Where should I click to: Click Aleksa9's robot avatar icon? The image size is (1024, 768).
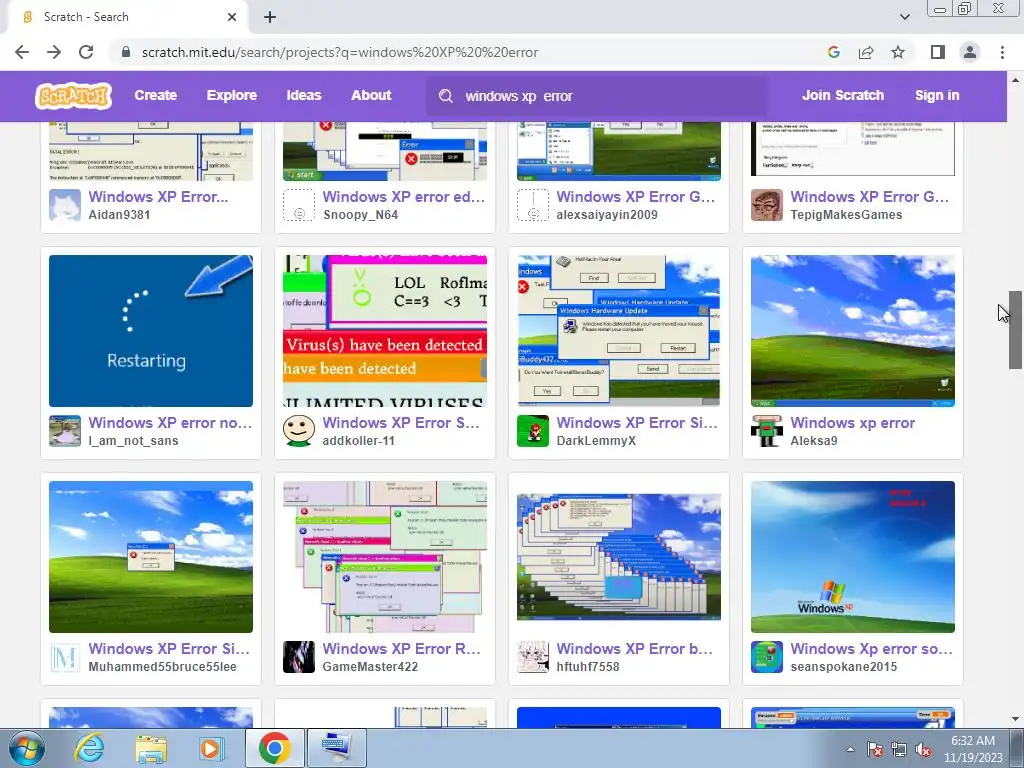click(767, 431)
